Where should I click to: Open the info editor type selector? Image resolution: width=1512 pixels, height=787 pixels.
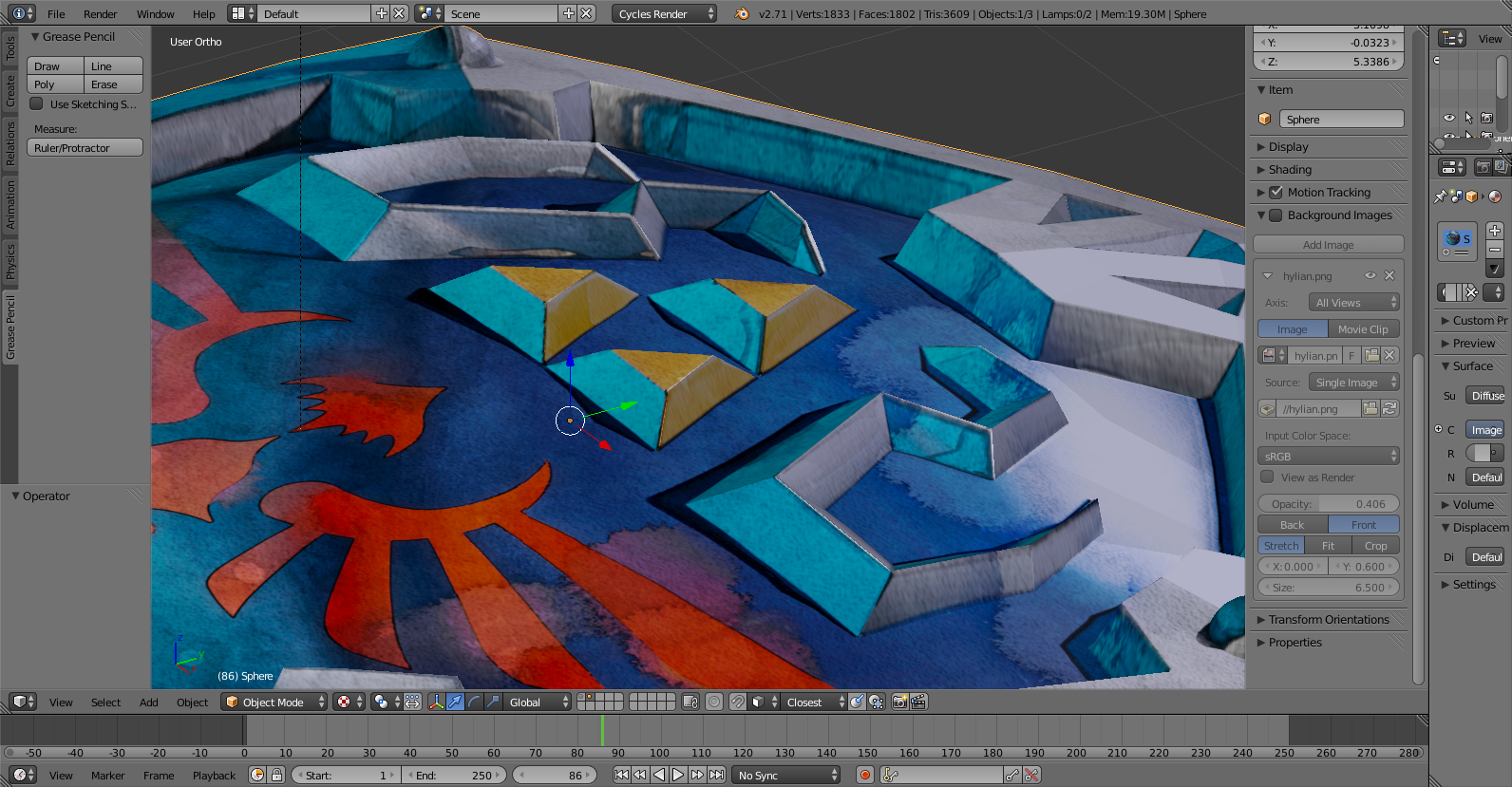(x=23, y=13)
